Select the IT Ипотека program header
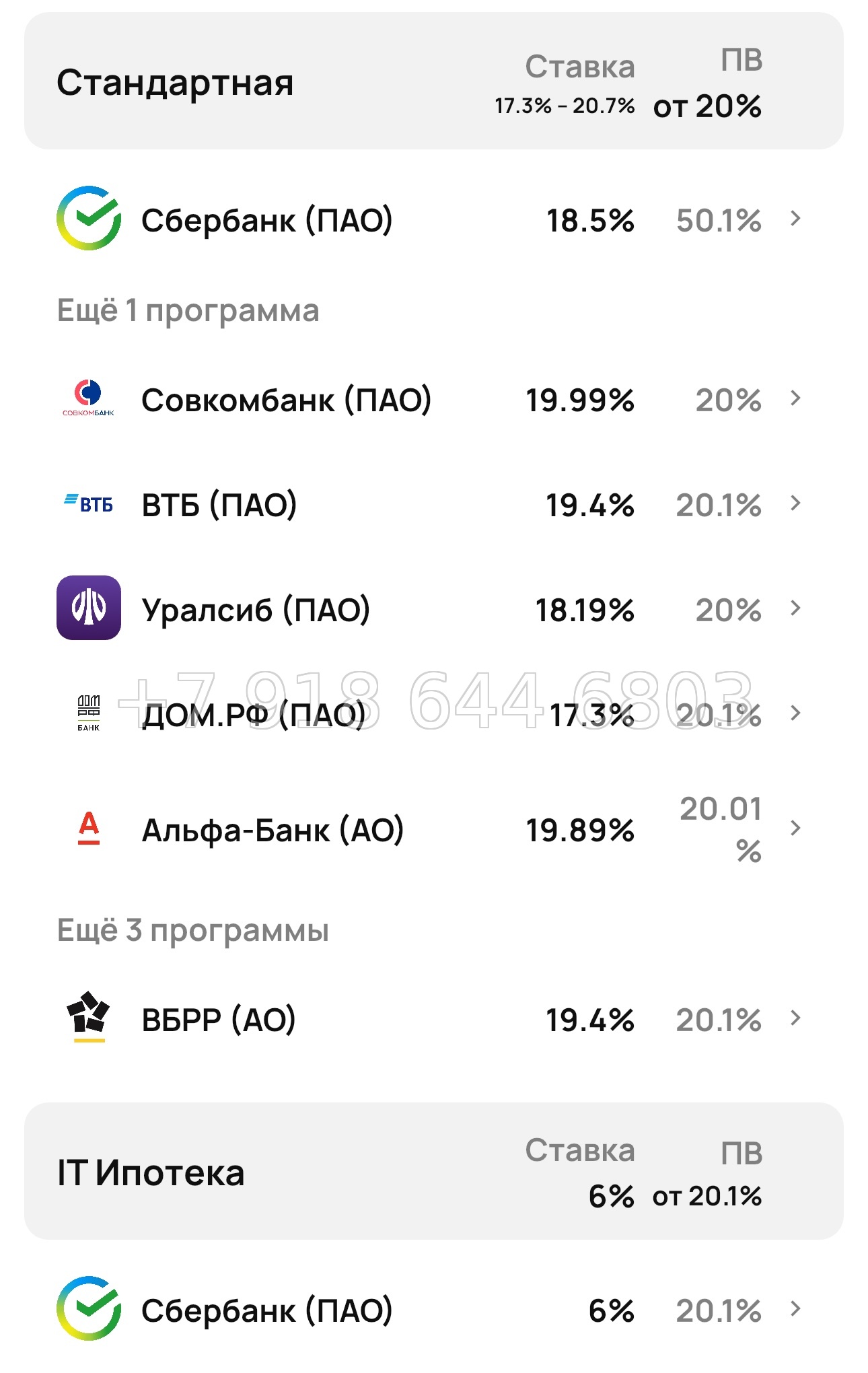Viewport: 868px width, 1373px height. (x=434, y=1172)
